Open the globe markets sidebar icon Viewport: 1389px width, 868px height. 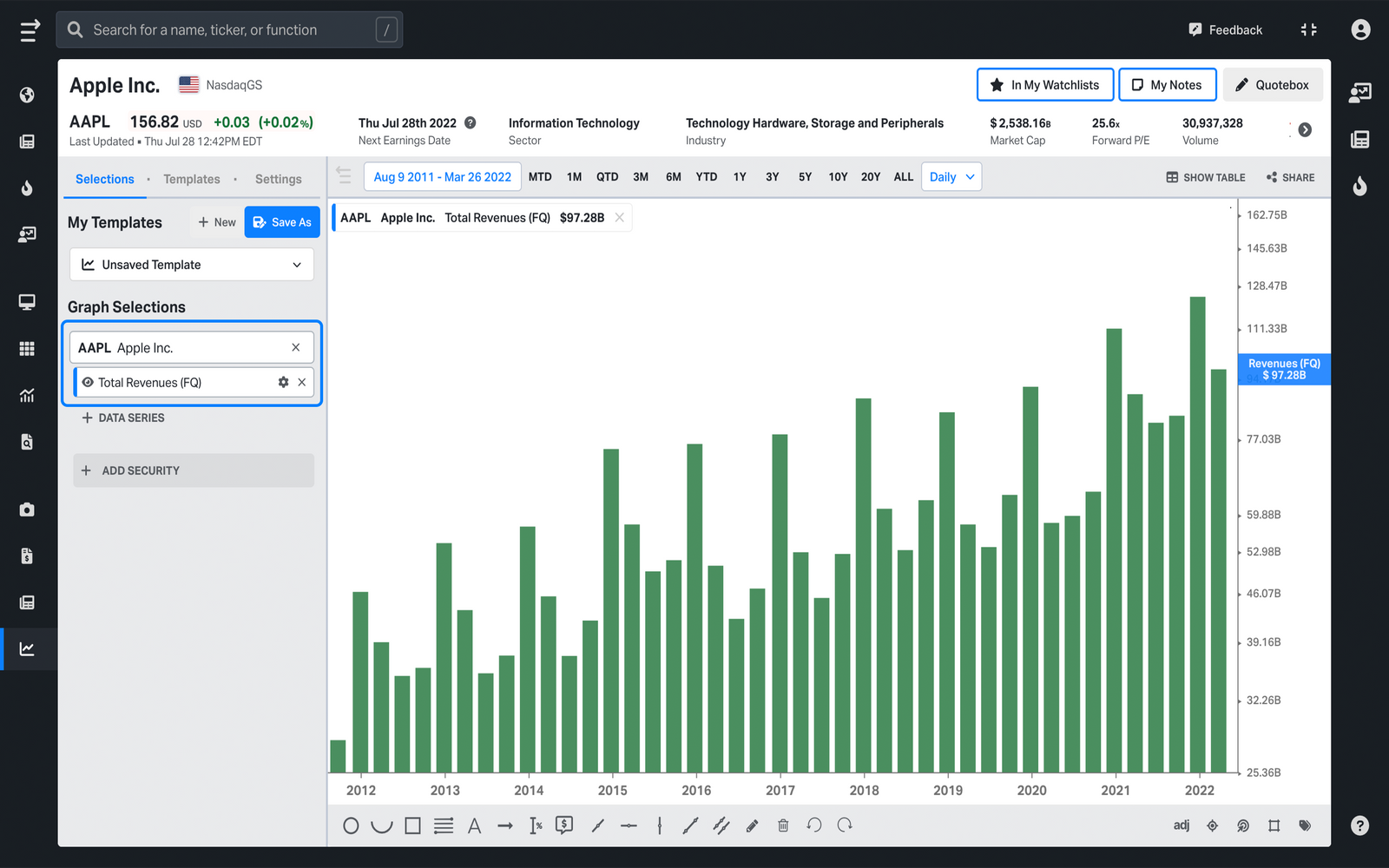click(27, 95)
